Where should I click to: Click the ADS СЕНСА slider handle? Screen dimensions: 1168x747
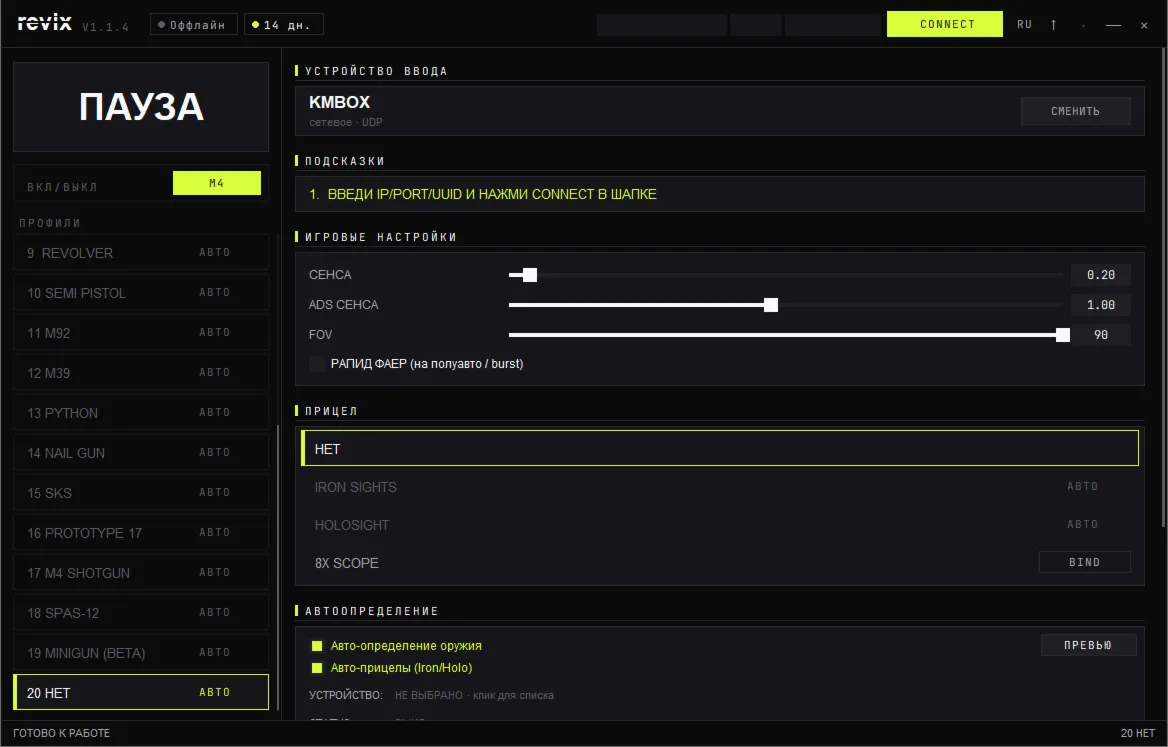coord(771,305)
